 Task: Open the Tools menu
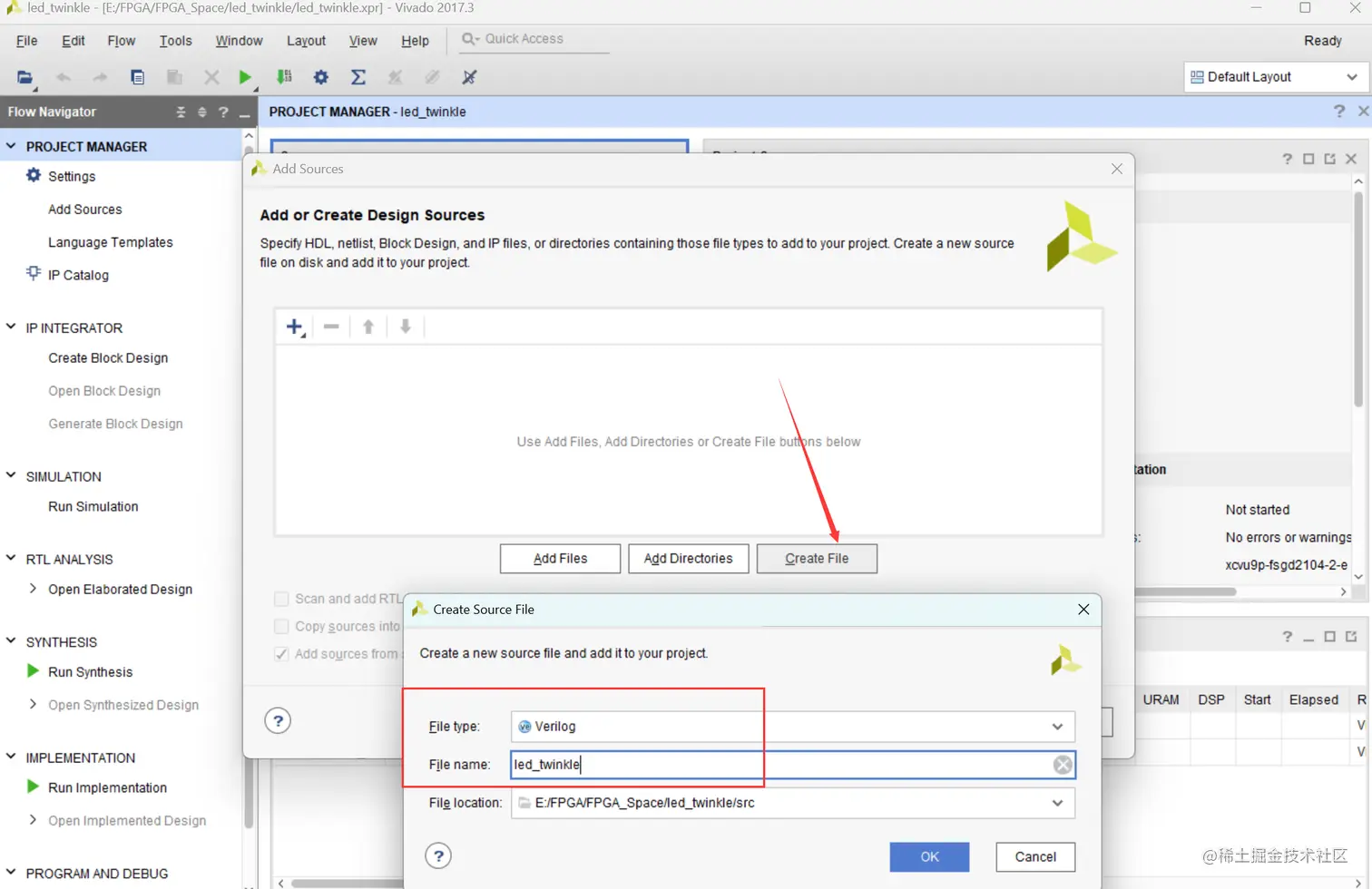[176, 41]
